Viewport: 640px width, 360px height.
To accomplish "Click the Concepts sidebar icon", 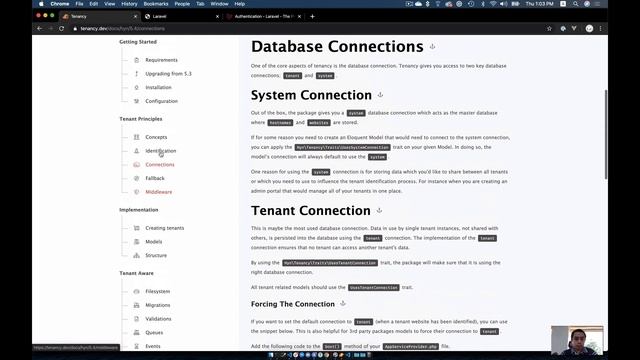I will pyautogui.click(x=136, y=137).
